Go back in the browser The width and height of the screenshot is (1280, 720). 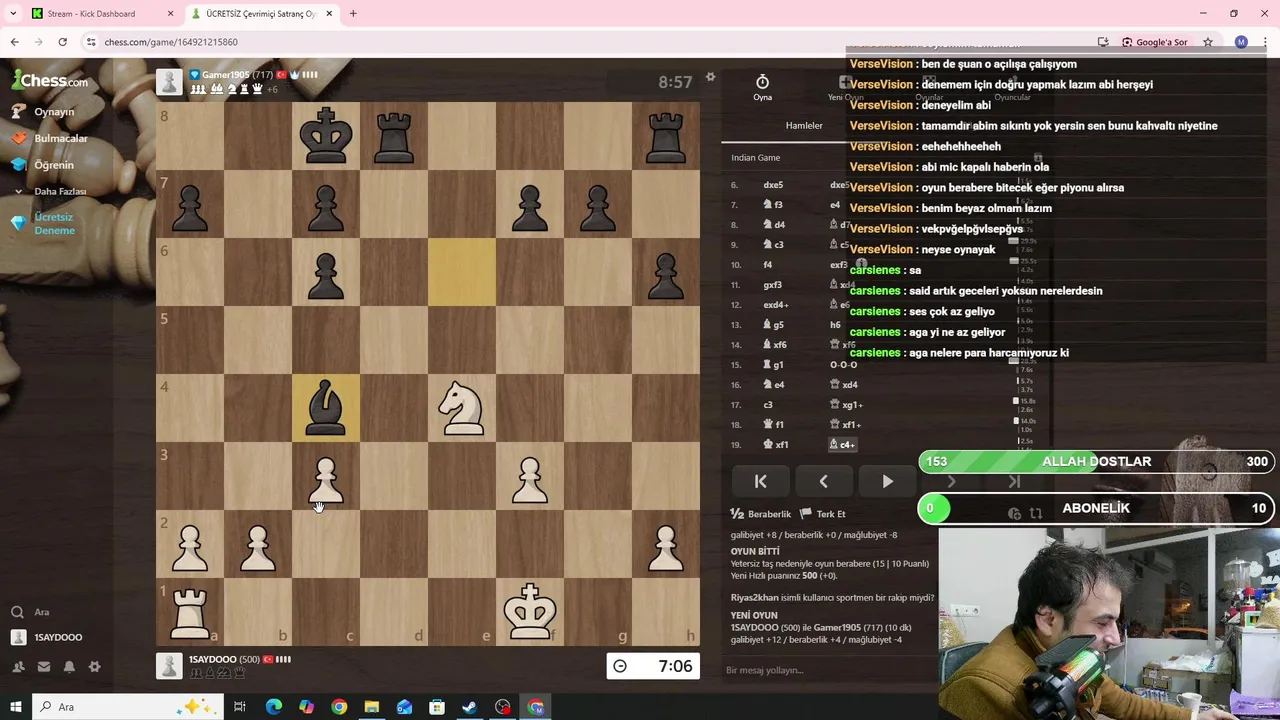pyautogui.click(x=14, y=42)
